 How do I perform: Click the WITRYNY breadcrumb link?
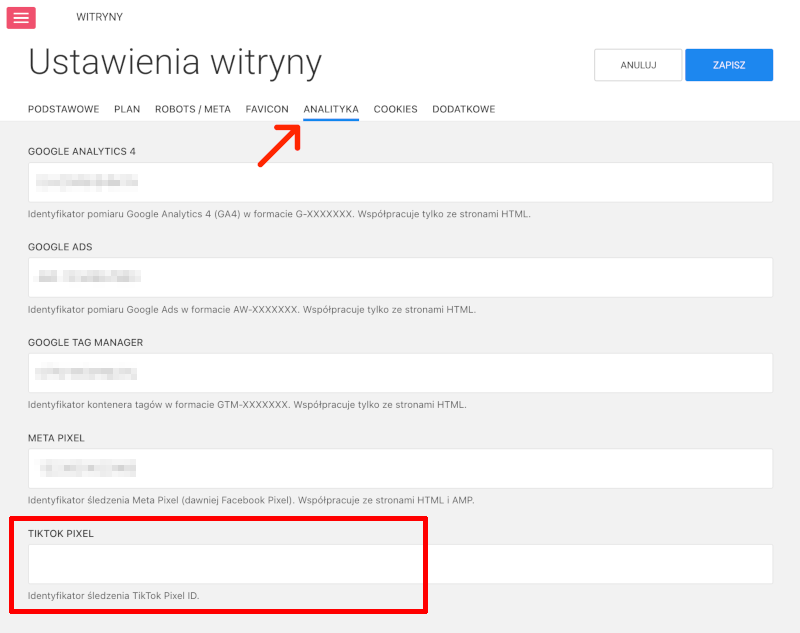point(99,17)
